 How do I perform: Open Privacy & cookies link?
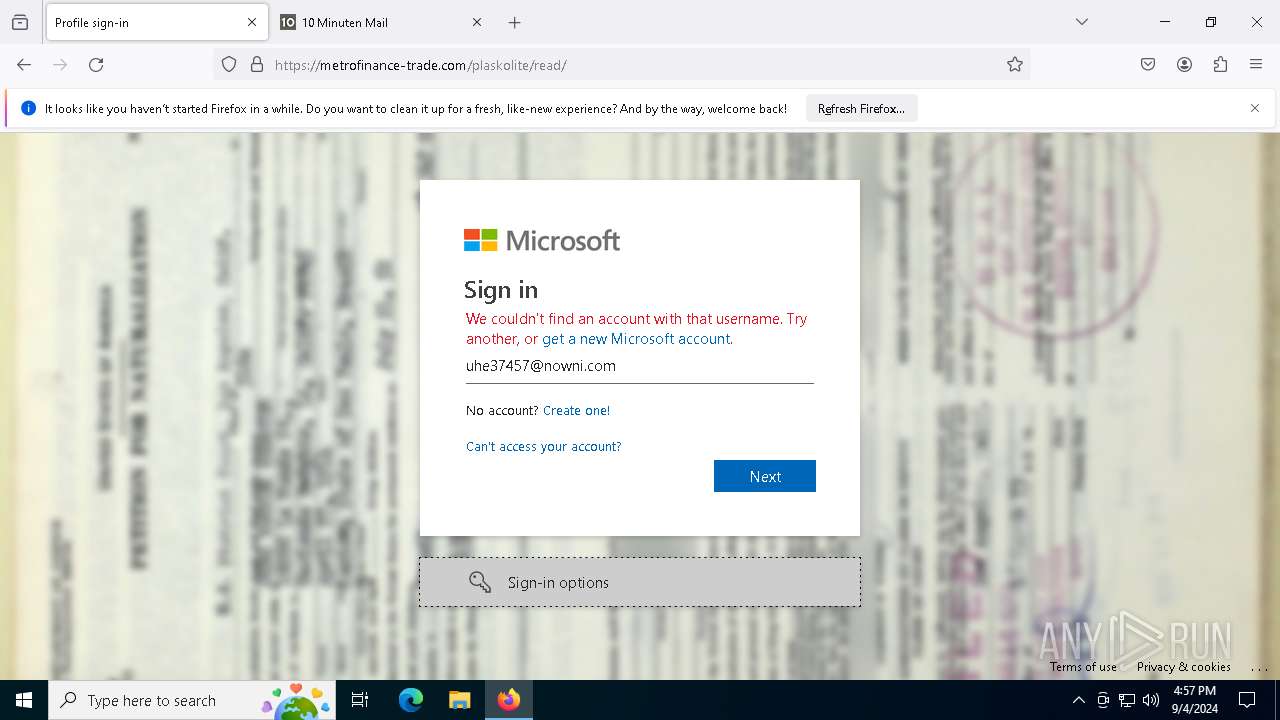[x=1184, y=667]
